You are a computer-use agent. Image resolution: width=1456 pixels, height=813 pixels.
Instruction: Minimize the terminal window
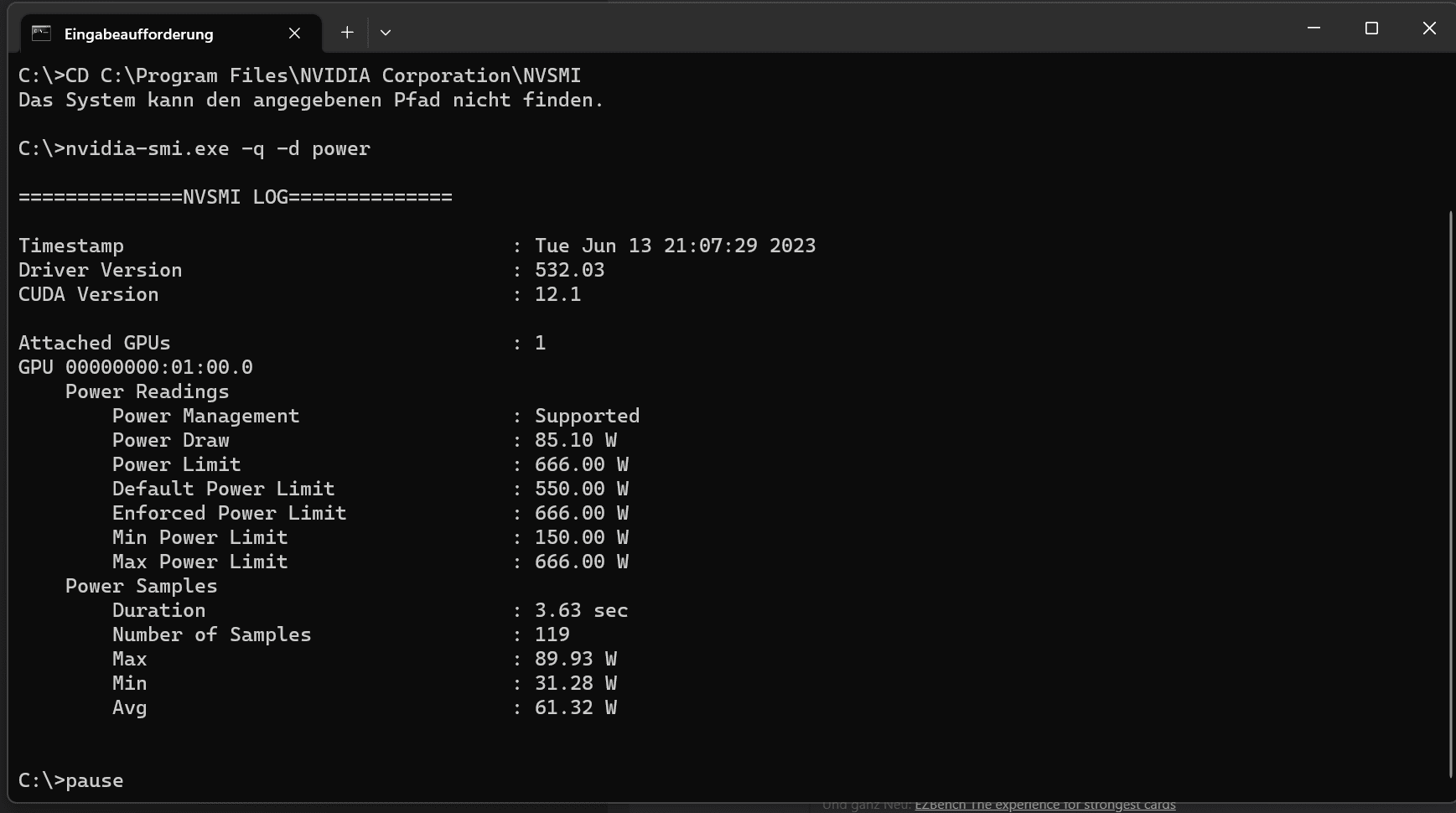tap(1314, 28)
